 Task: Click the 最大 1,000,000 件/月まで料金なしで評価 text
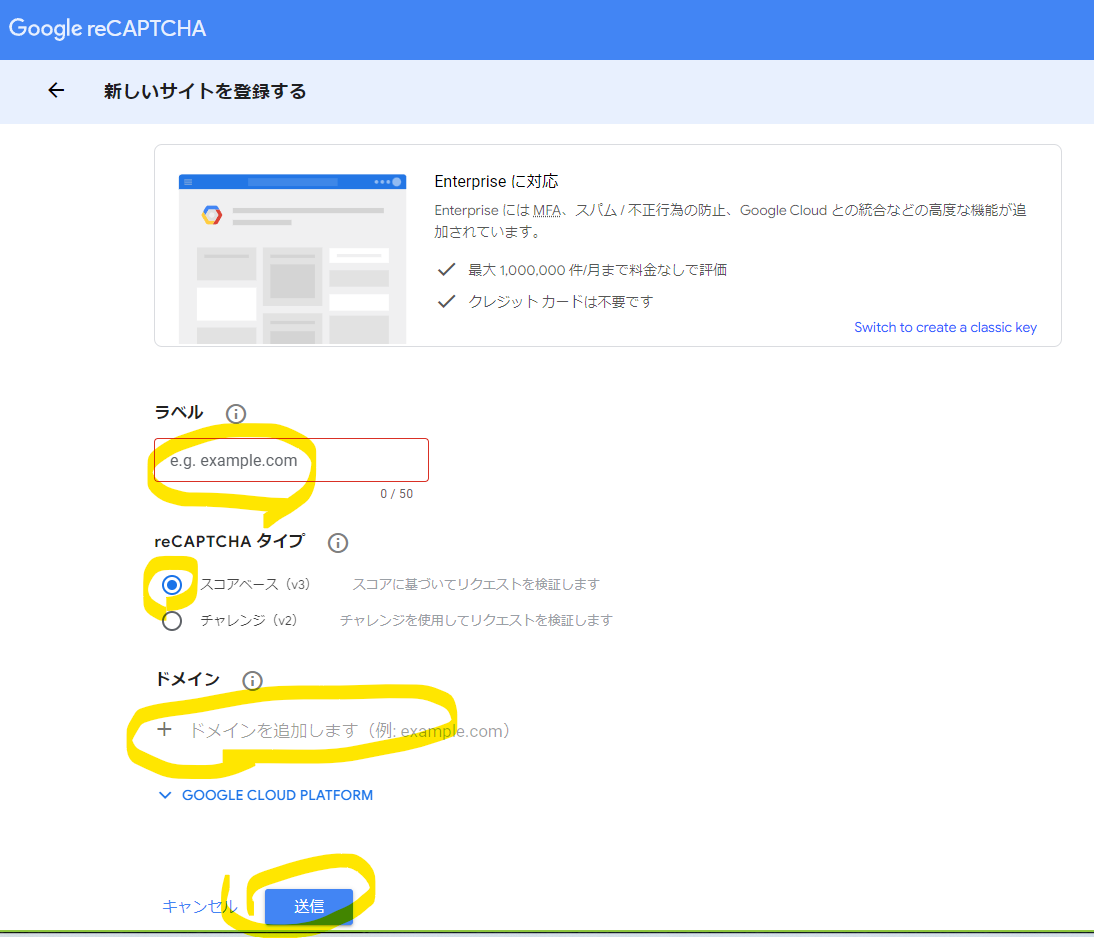click(597, 270)
